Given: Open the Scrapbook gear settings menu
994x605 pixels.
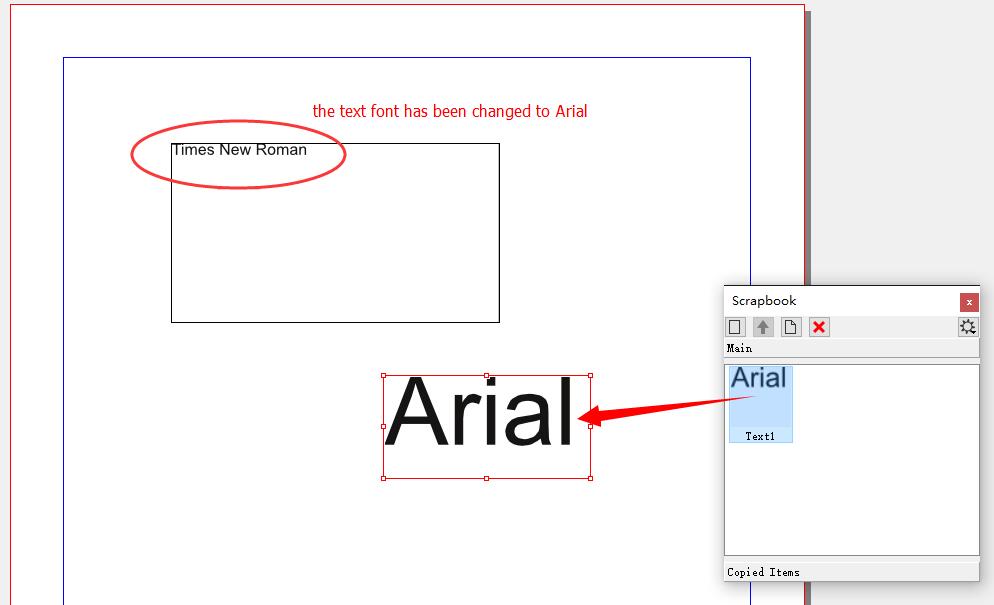Looking at the screenshot, I should [967, 327].
